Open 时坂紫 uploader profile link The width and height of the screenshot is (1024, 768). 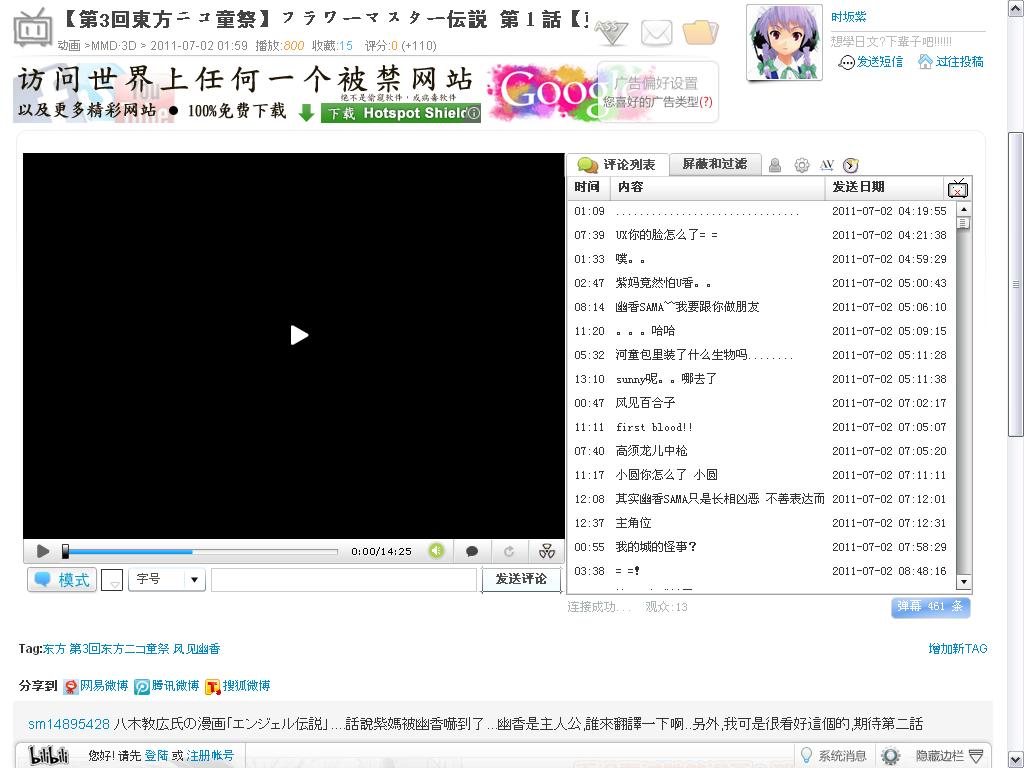(848, 17)
